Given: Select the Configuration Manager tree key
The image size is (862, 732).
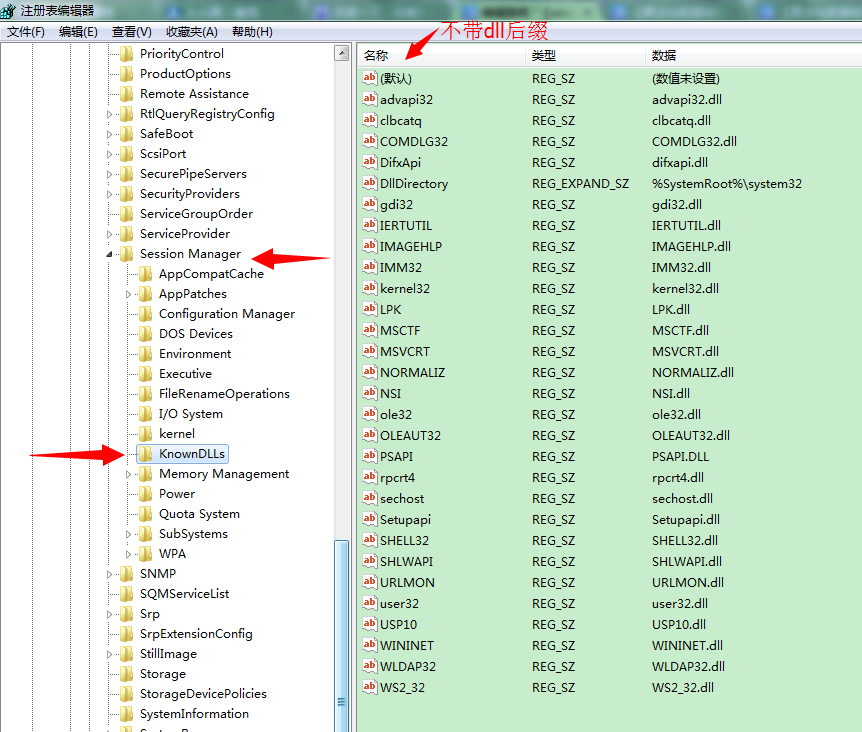Looking at the screenshot, I should (226, 314).
